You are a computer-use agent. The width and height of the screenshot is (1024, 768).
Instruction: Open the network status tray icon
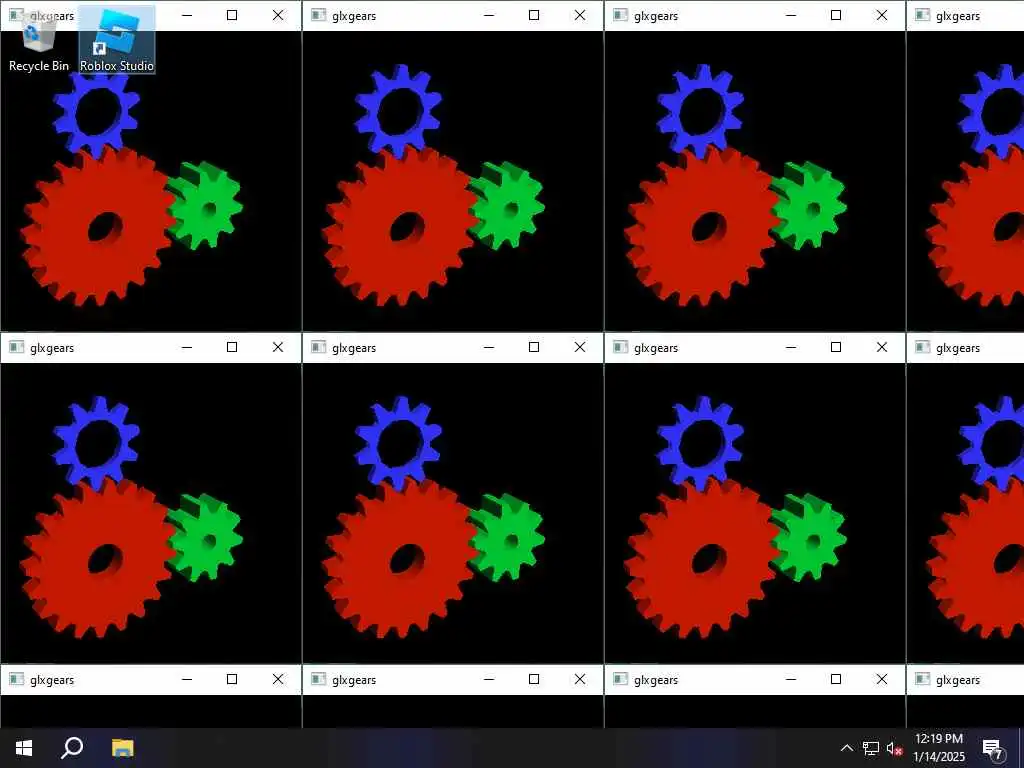(871, 748)
